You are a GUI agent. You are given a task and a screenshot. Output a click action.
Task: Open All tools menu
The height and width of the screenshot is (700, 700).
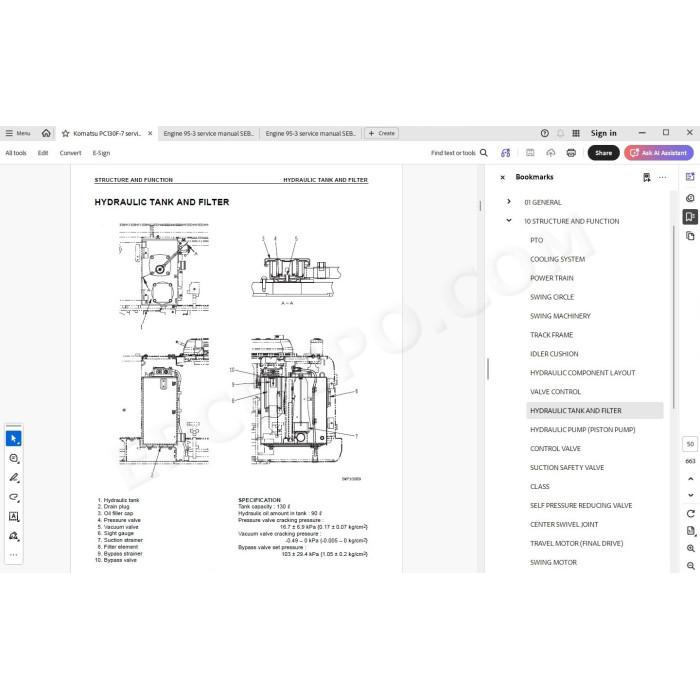[16, 153]
